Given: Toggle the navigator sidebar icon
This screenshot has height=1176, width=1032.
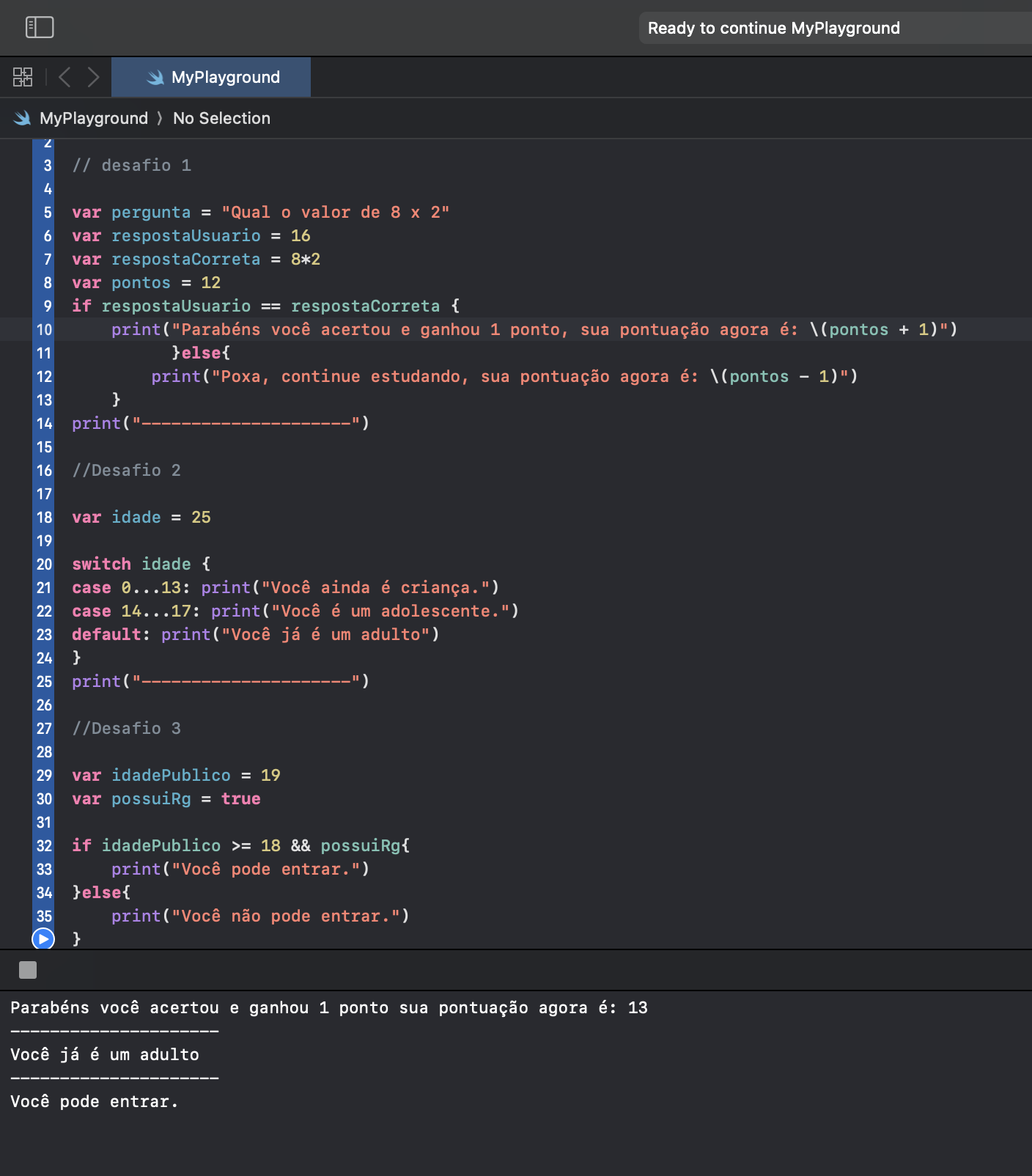Looking at the screenshot, I should click(x=40, y=28).
